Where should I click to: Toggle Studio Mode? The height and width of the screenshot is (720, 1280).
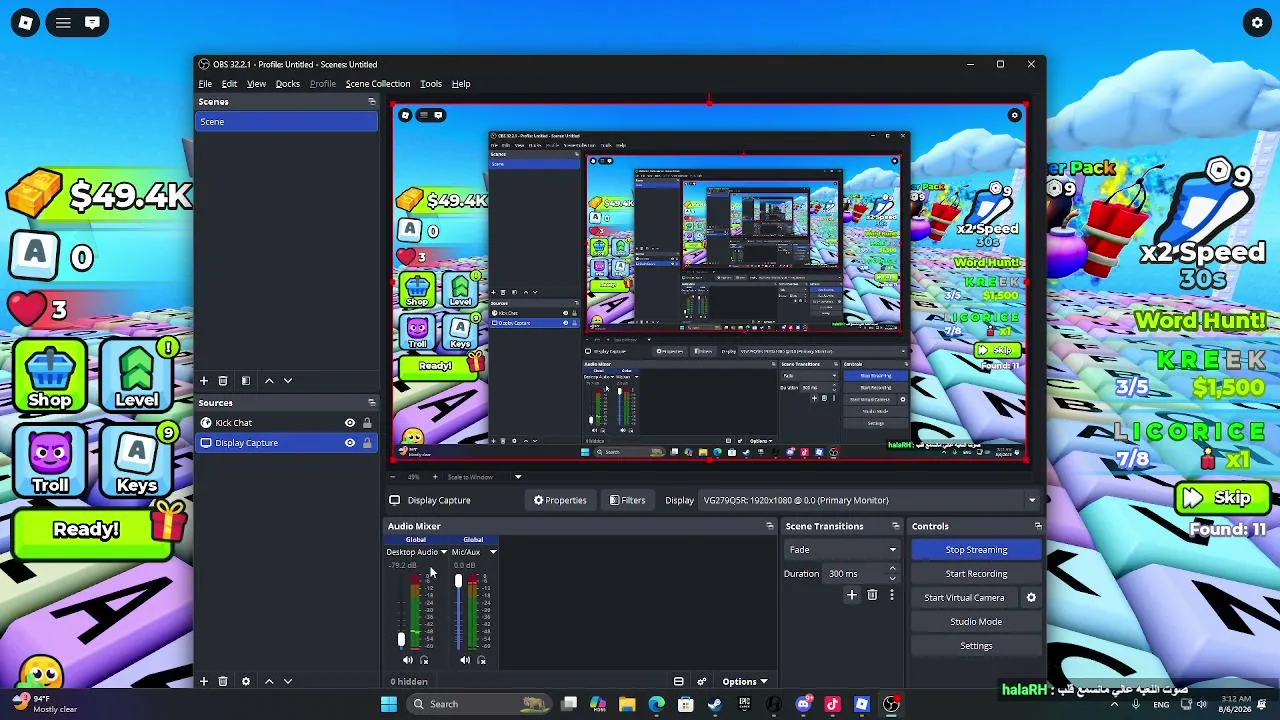click(x=976, y=622)
